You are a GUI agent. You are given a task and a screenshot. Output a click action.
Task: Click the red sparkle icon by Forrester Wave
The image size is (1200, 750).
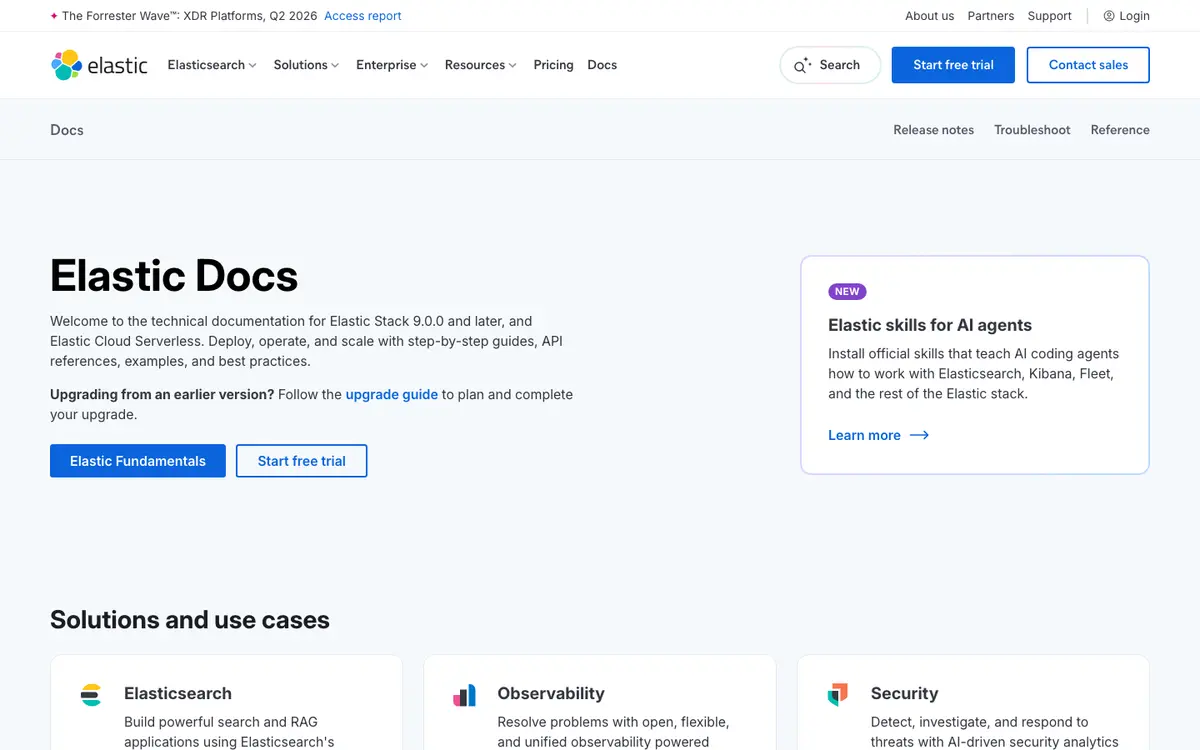coord(54,16)
